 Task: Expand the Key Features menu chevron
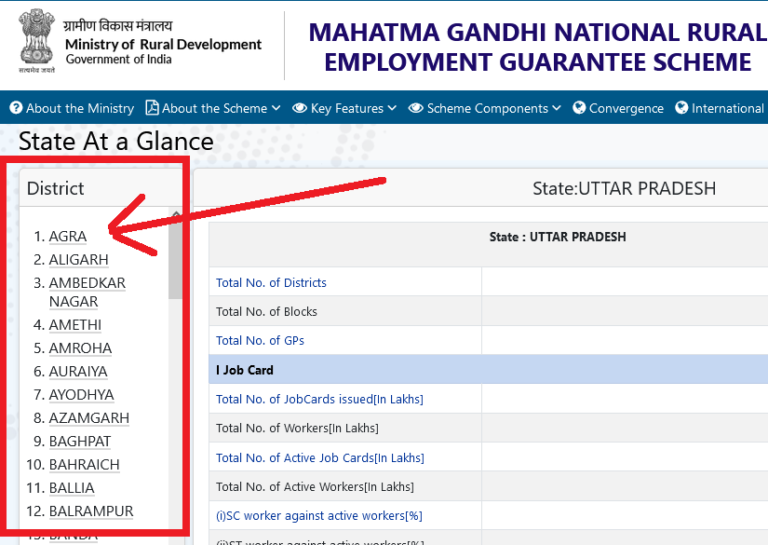pyautogui.click(x=392, y=109)
